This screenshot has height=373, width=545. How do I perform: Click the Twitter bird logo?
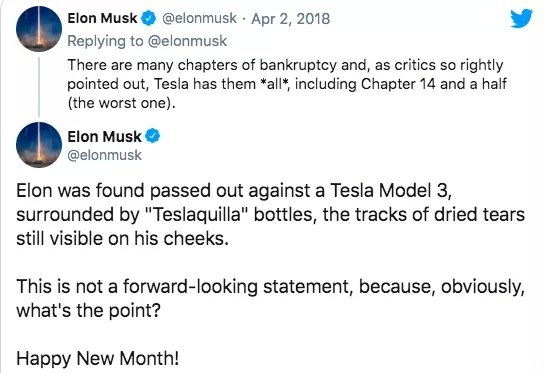[521, 18]
